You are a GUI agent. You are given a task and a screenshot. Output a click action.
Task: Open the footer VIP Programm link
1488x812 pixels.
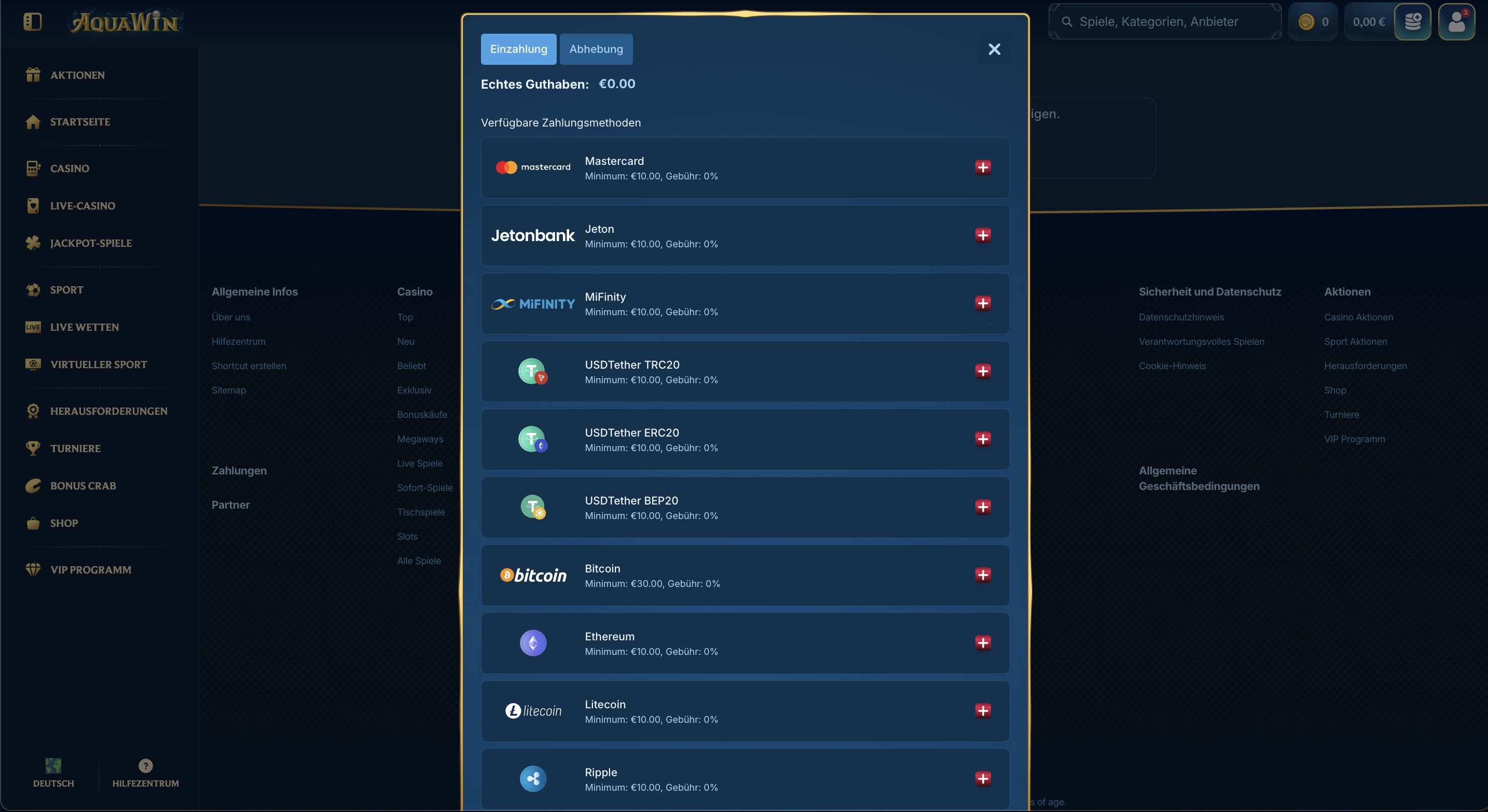click(1355, 439)
